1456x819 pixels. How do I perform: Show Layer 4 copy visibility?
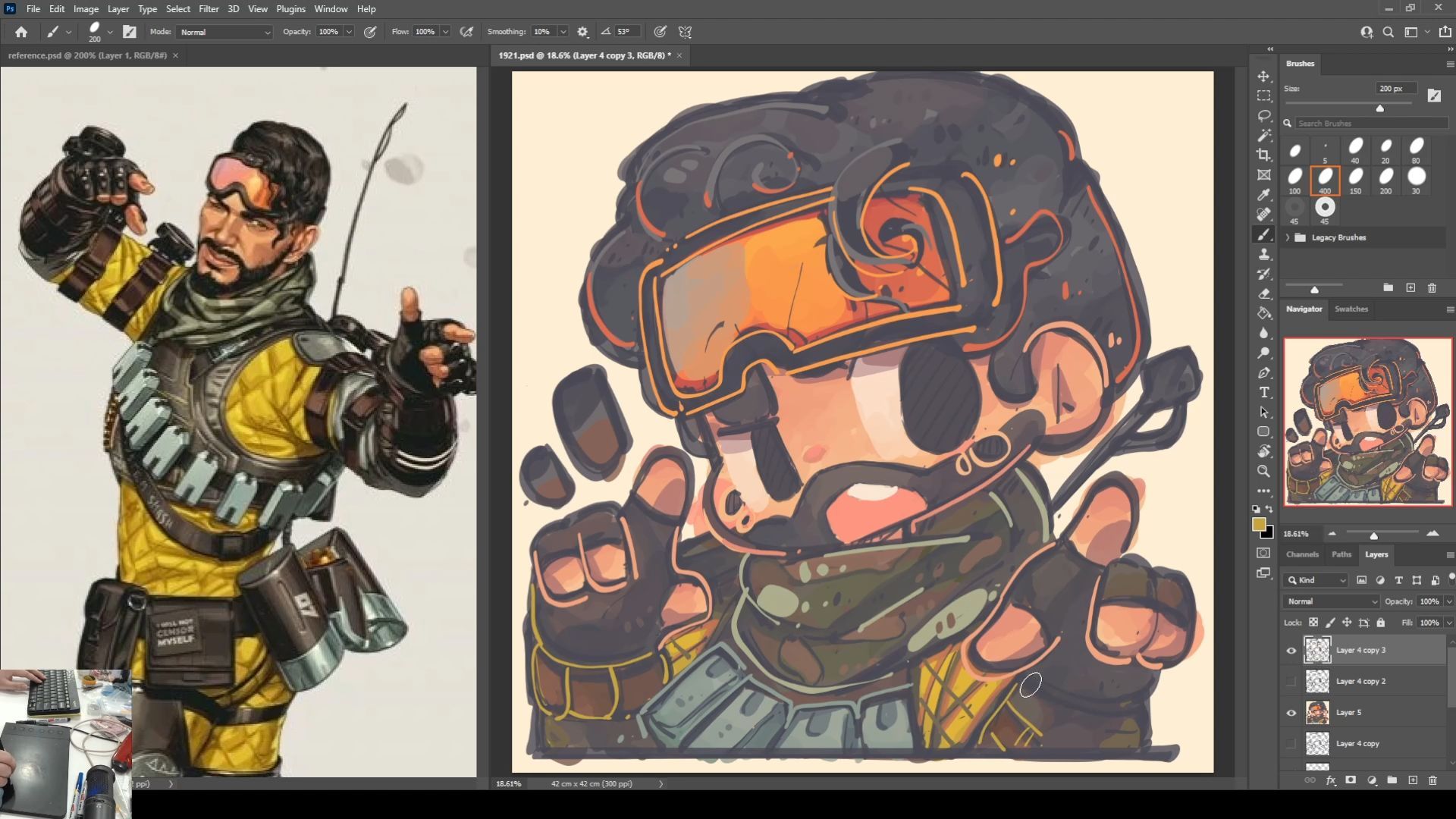tap(1291, 744)
